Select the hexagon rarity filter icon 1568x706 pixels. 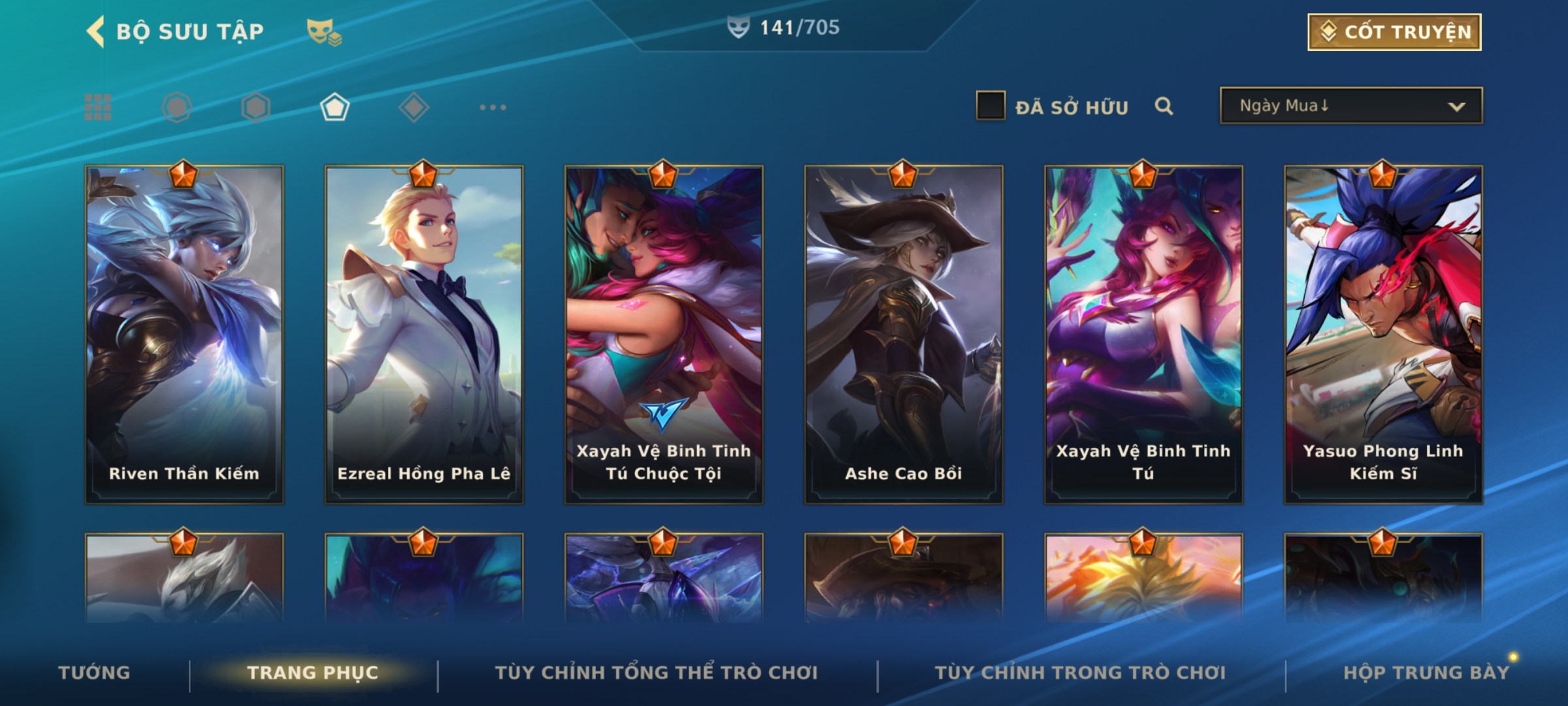pos(255,107)
